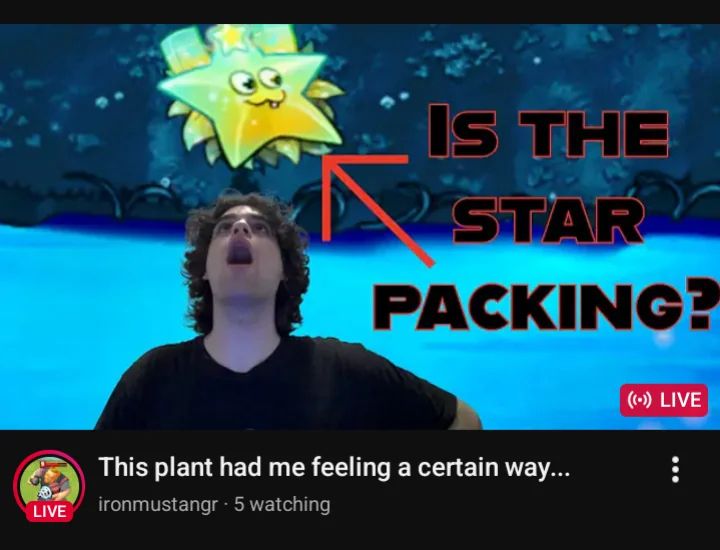
Task: Click the red LIVE badge on thumbnail
Action: click(x=664, y=400)
